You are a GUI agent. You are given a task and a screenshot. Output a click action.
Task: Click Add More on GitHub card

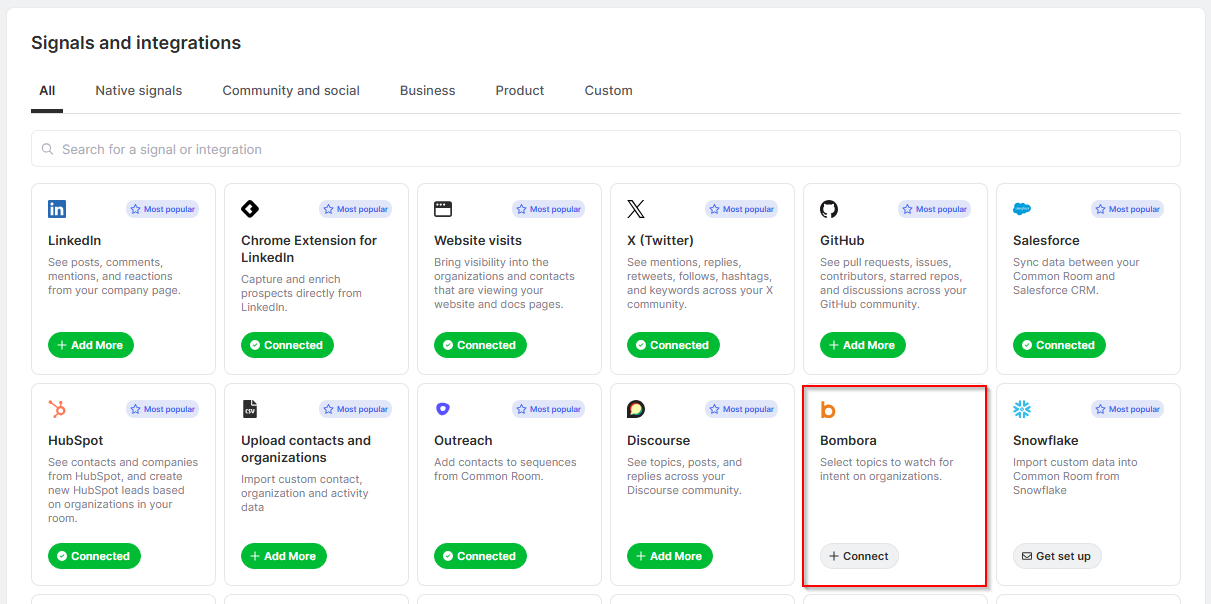coord(863,345)
